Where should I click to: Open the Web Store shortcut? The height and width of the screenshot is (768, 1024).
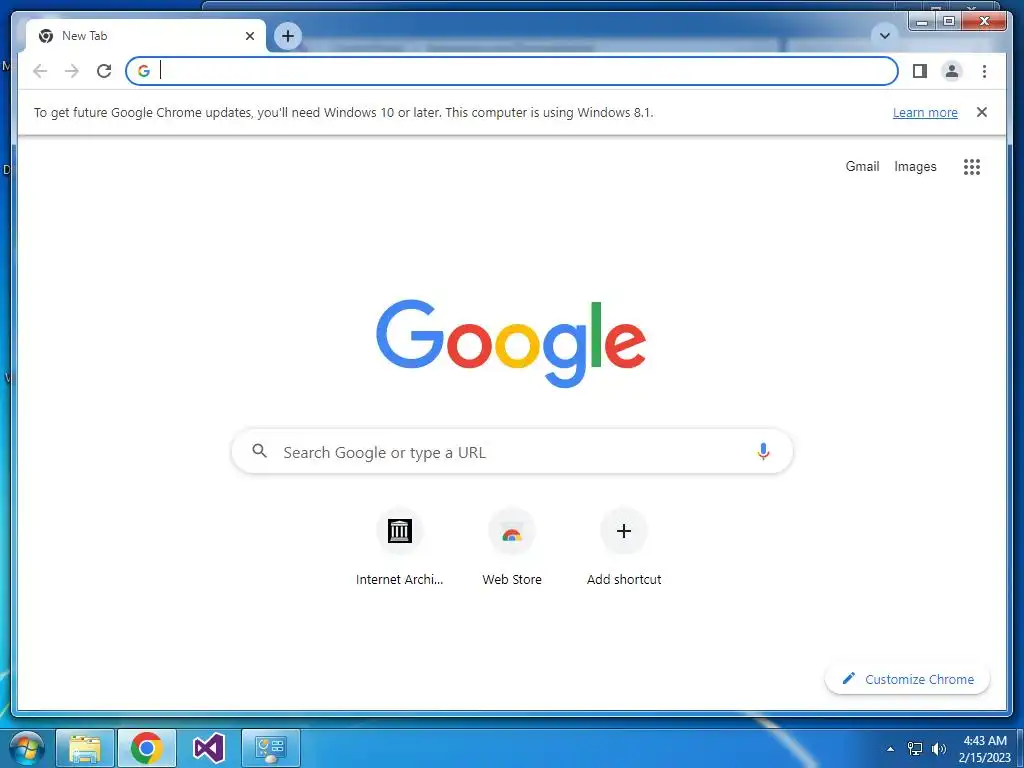click(512, 547)
